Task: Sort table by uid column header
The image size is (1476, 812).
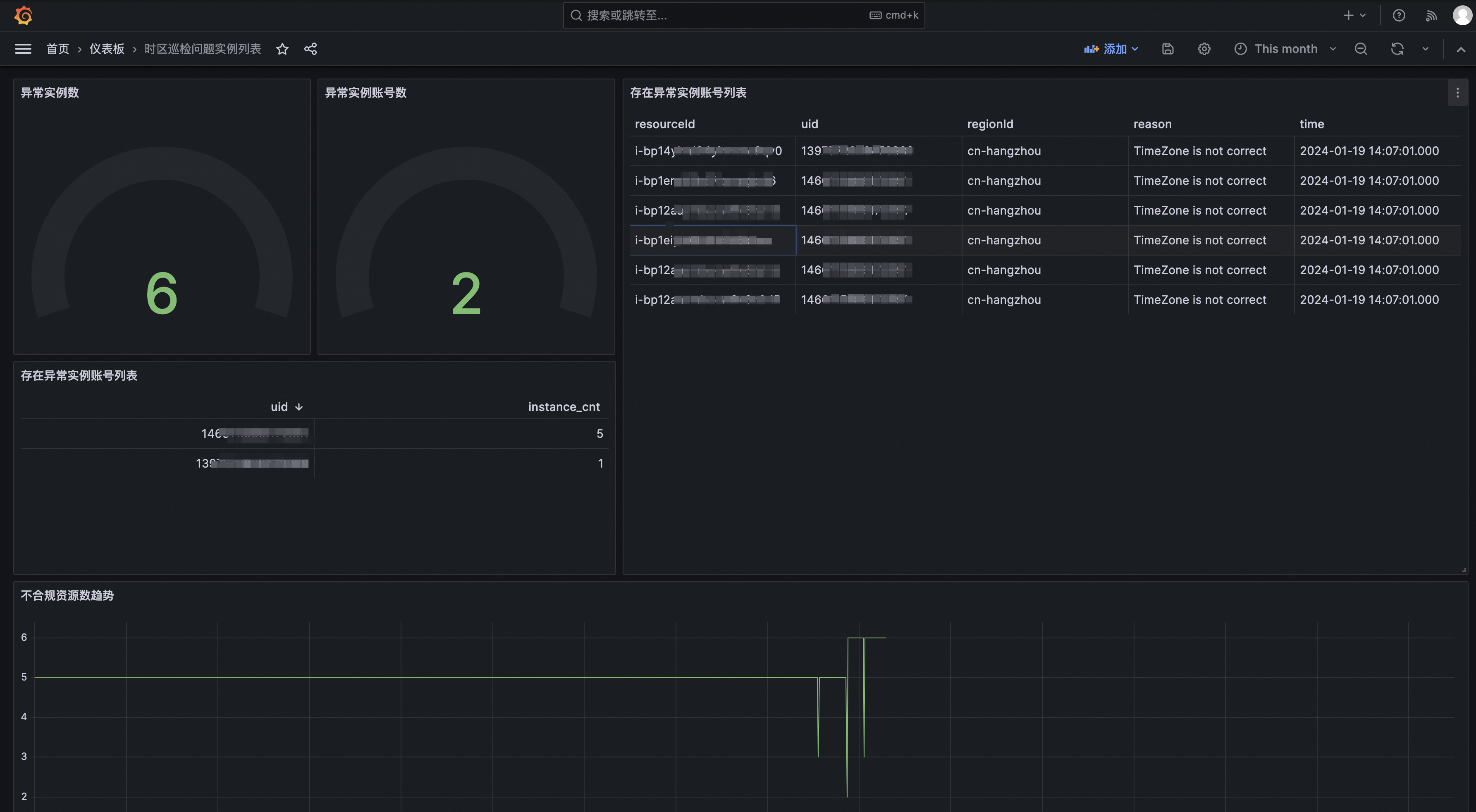Action: point(279,406)
